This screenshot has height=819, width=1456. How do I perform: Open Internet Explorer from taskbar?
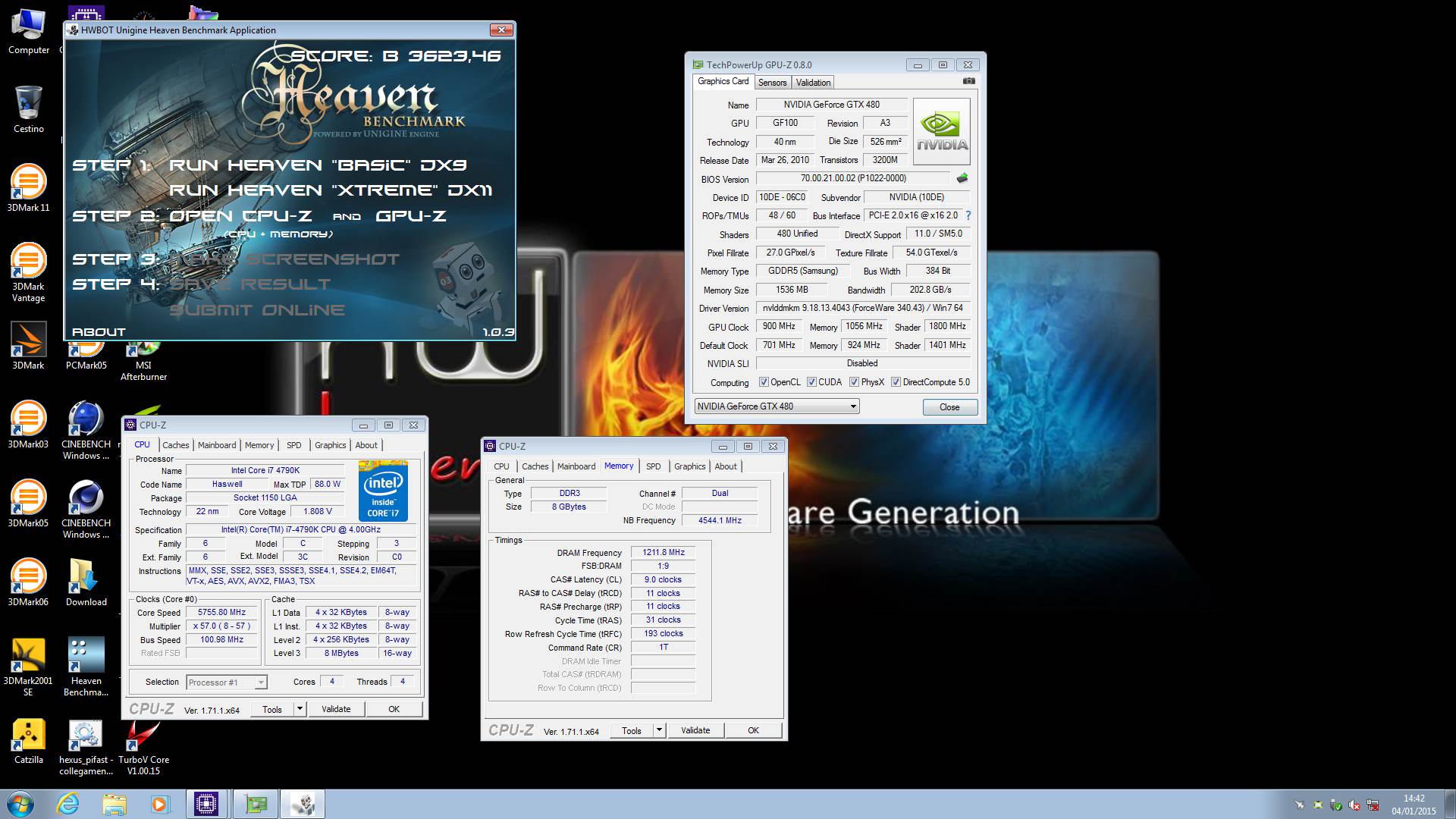tap(67, 804)
